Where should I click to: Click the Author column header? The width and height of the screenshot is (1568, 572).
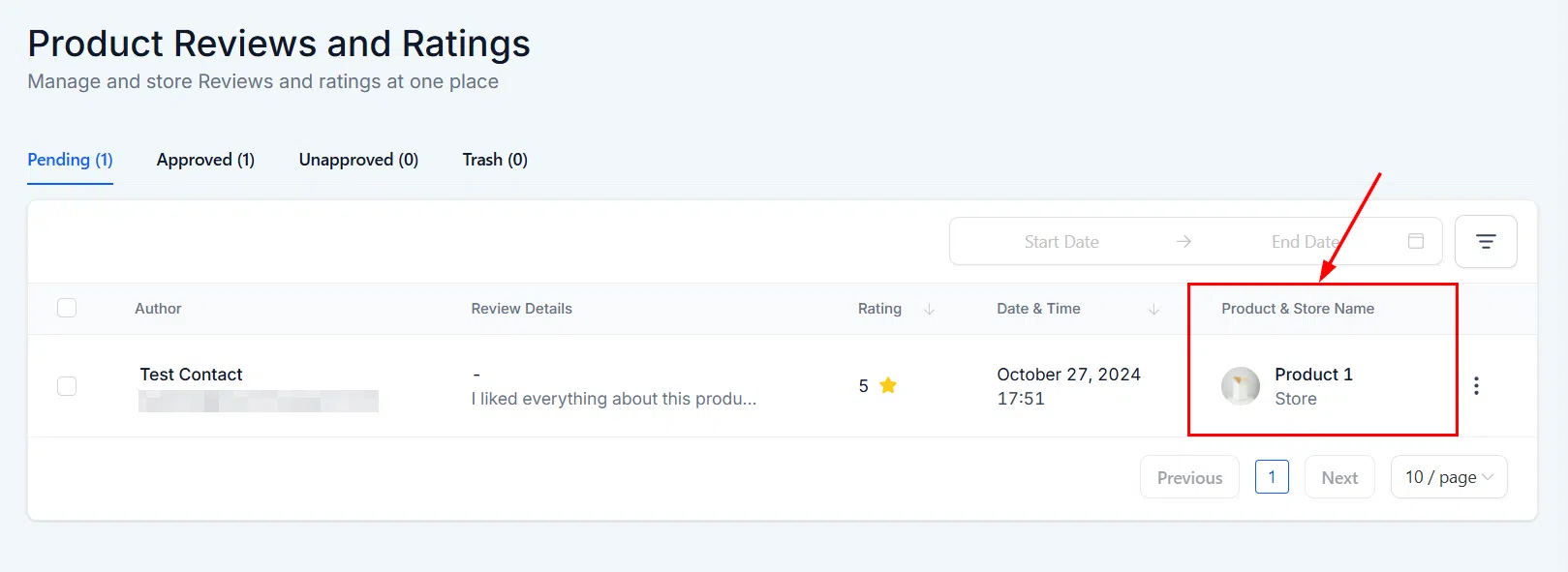[158, 309]
